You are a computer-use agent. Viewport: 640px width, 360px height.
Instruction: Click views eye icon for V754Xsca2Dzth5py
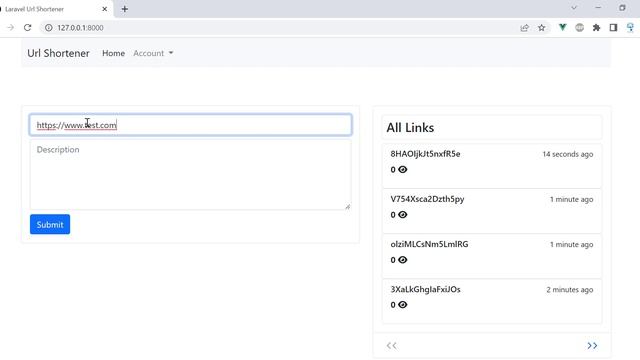click(402, 215)
